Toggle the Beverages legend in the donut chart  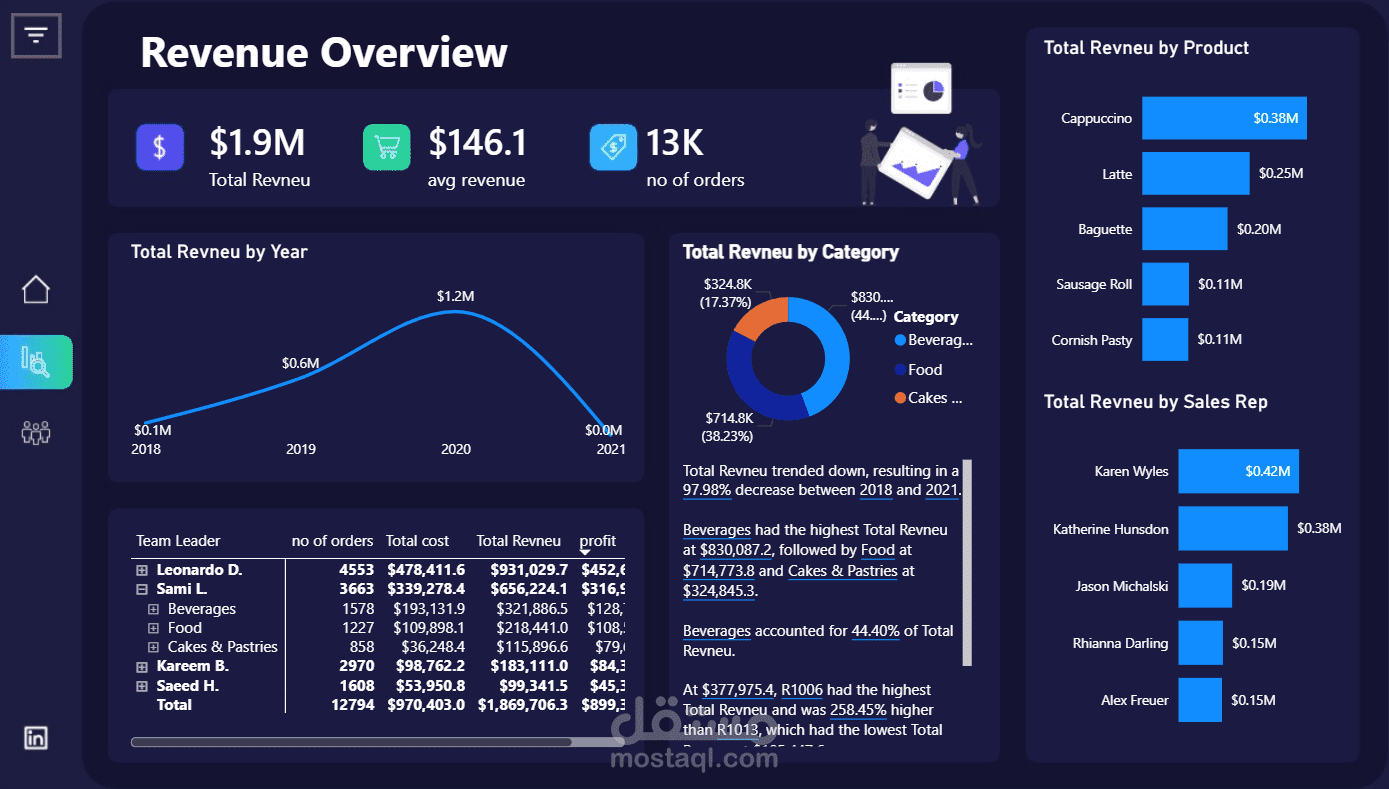(x=933, y=340)
